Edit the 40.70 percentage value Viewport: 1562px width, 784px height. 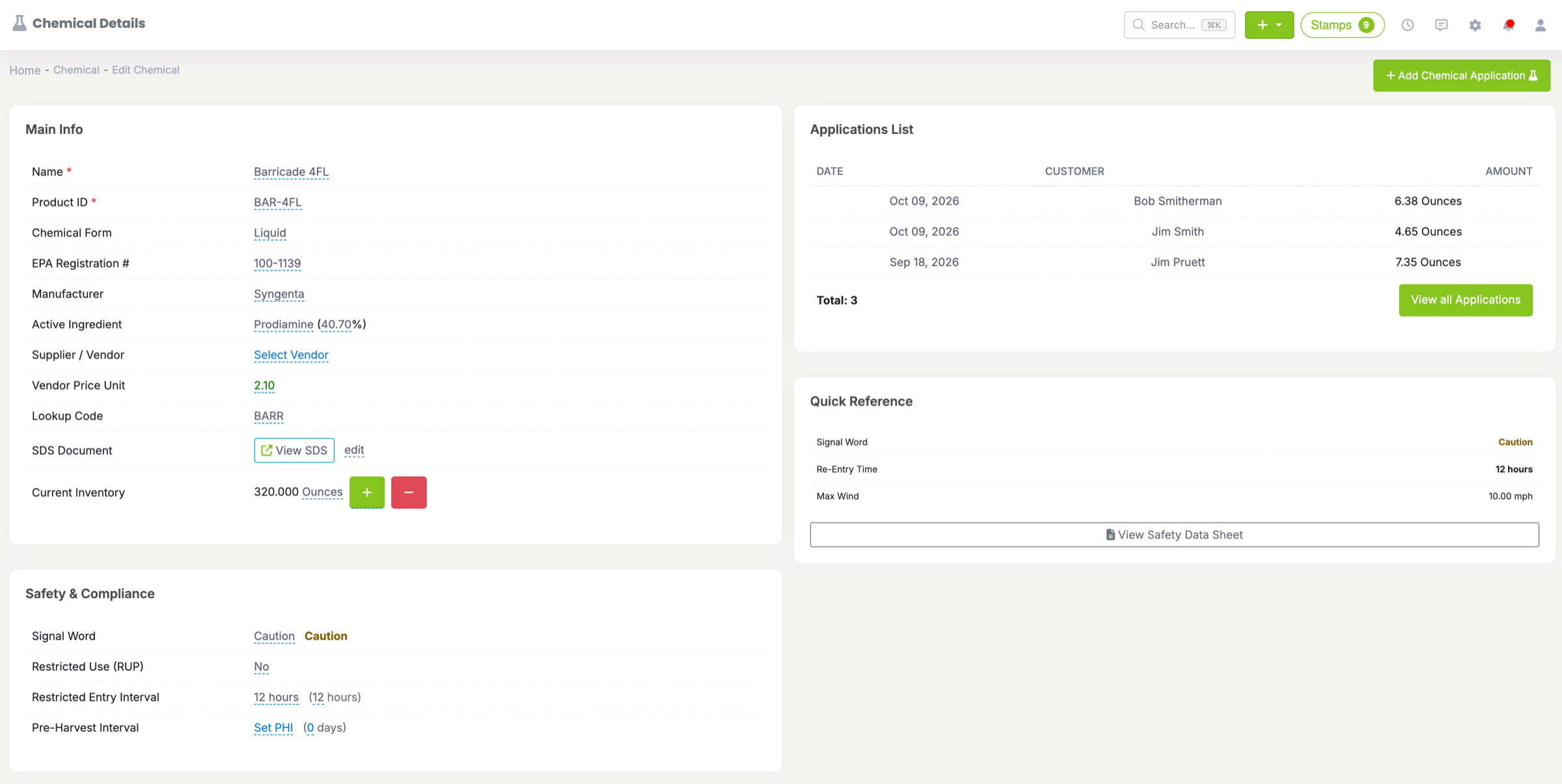[336, 325]
